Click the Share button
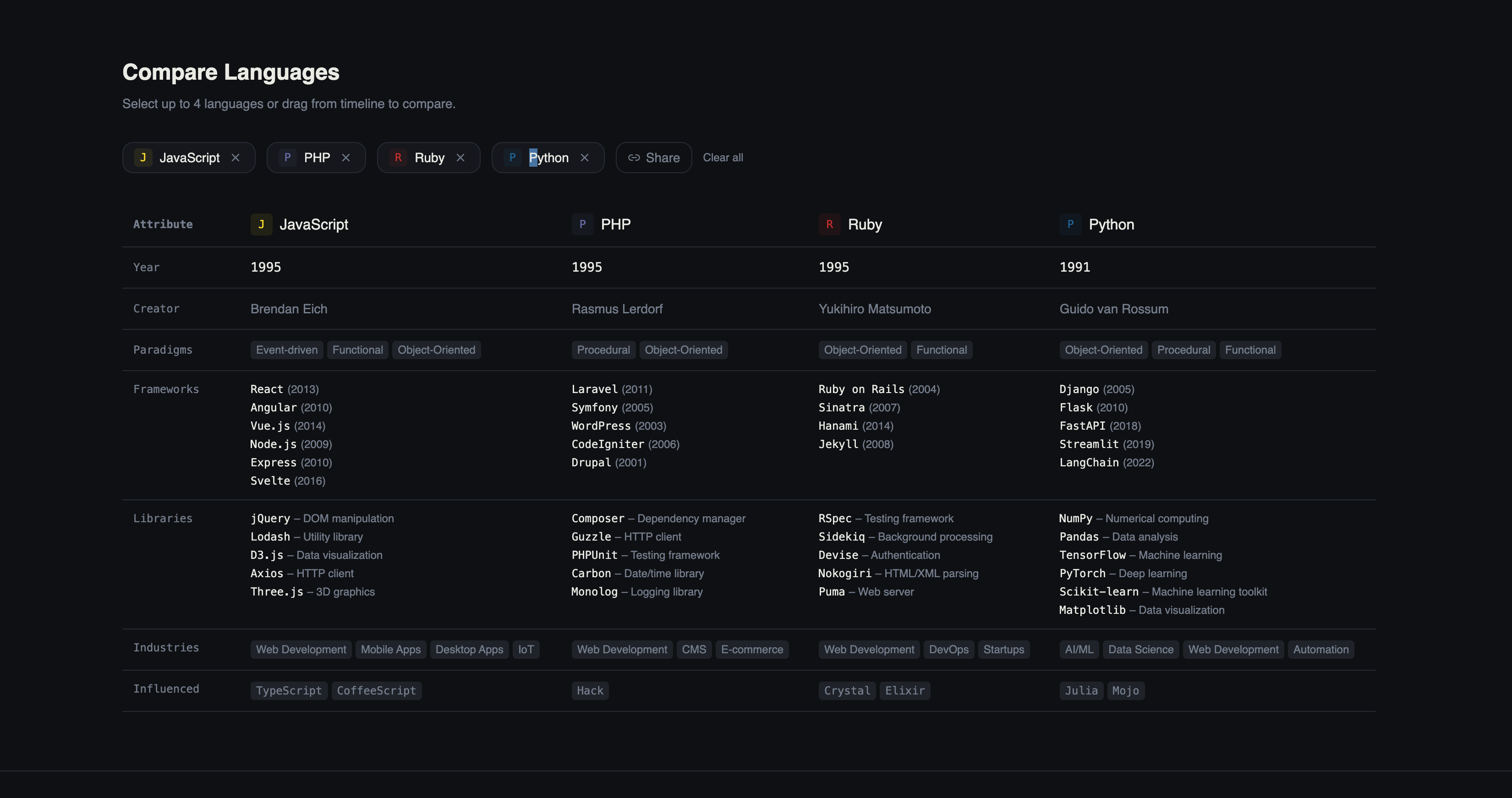Image resolution: width=1512 pixels, height=798 pixels. pyautogui.click(x=653, y=157)
